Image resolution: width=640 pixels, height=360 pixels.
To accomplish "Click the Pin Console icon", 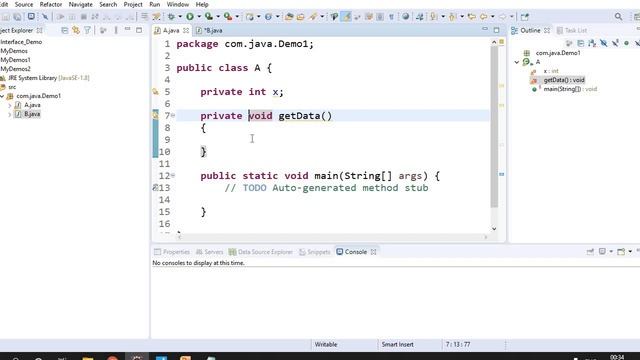I will [x=590, y=252].
